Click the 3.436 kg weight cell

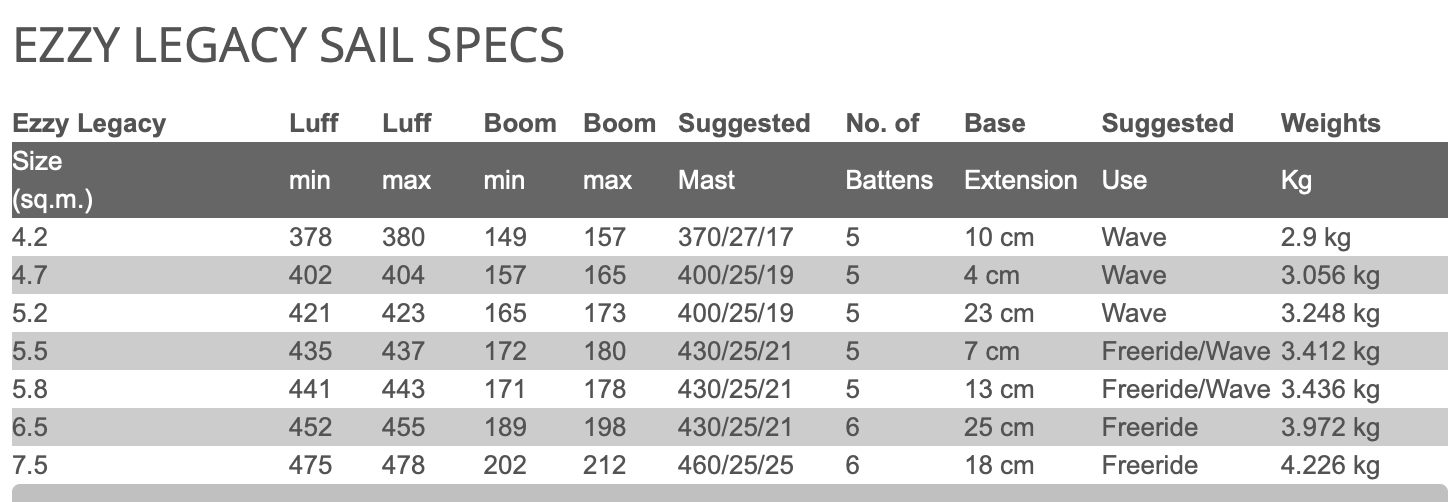(1330, 389)
